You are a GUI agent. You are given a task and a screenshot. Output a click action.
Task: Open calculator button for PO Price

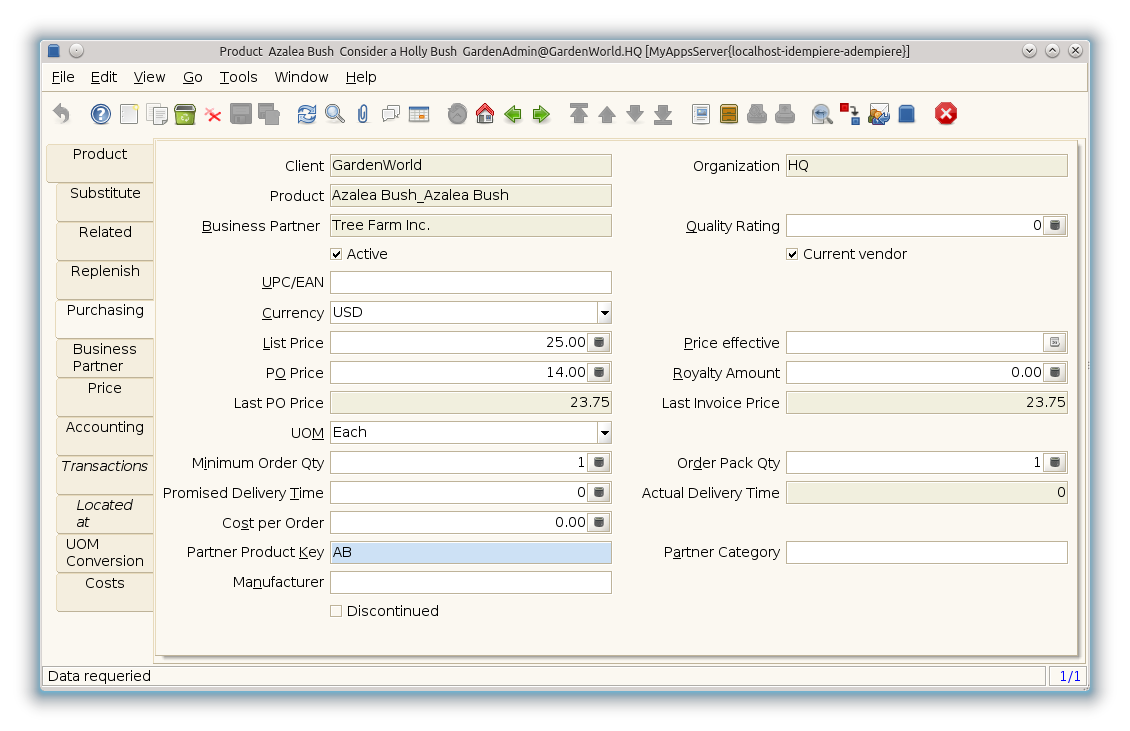(x=598, y=373)
